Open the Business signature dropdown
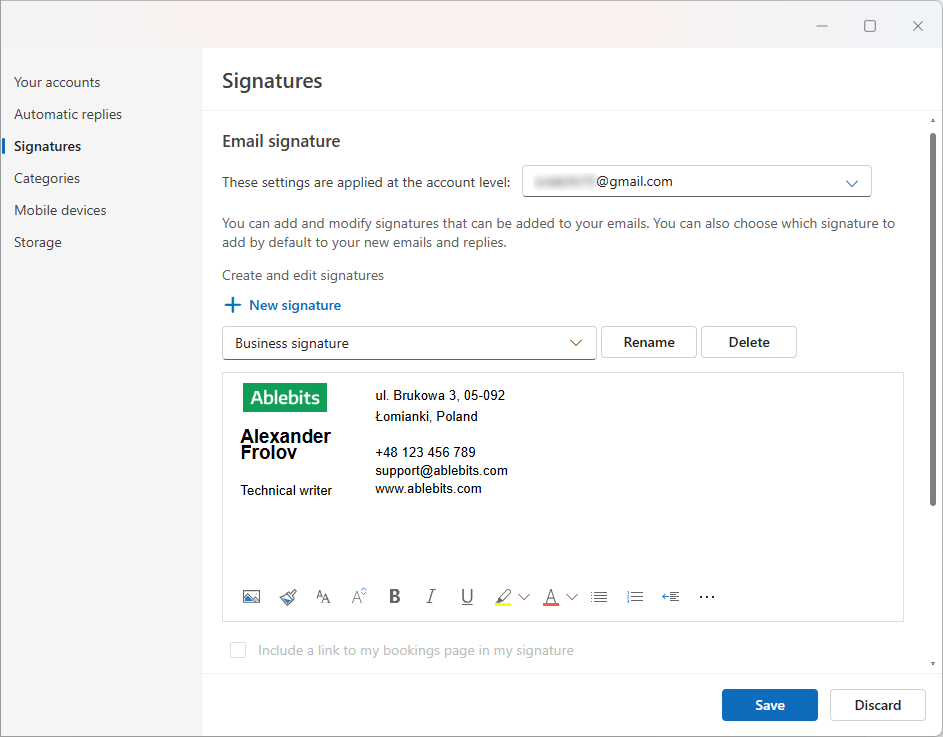943x737 pixels. (x=409, y=343)
